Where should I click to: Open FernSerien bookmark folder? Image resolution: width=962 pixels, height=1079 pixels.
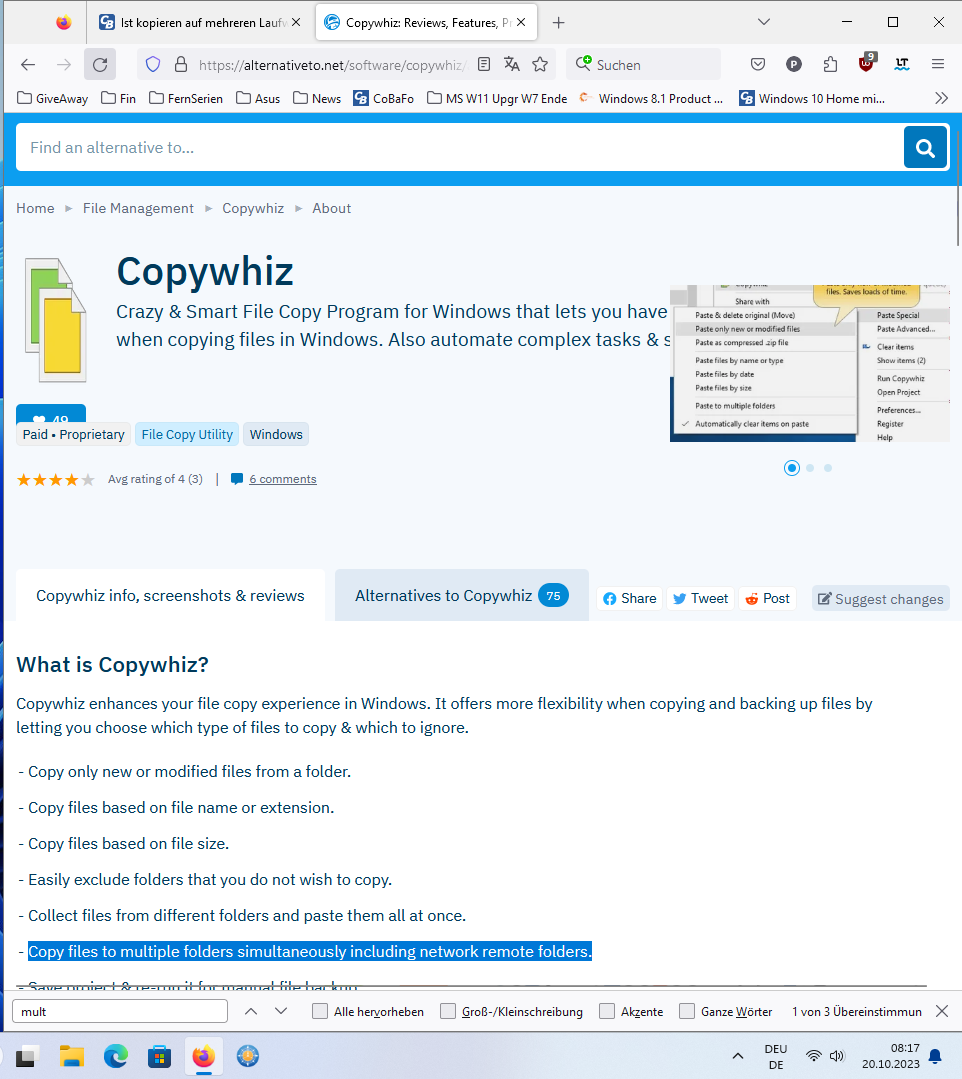(x=186, y=98)
